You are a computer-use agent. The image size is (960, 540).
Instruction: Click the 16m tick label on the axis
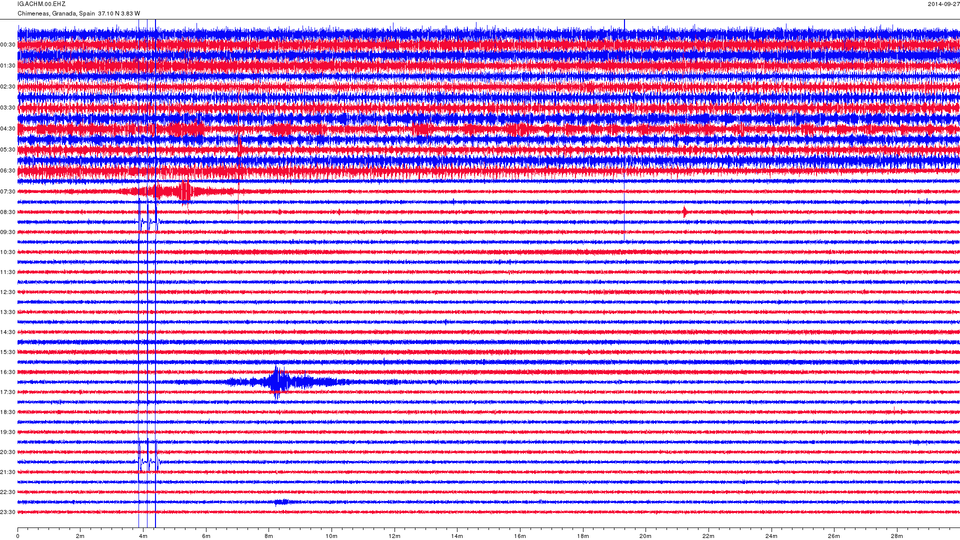(520, 536)
